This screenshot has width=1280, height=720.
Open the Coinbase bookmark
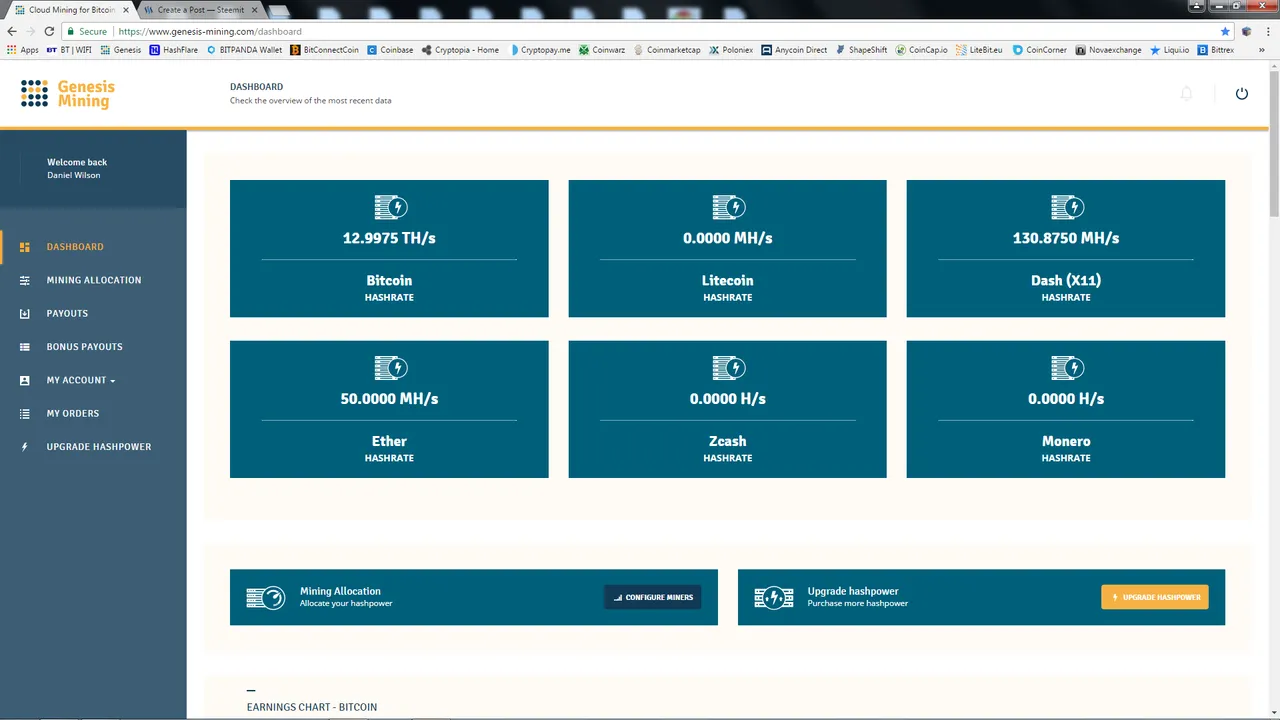click(390, 50)
